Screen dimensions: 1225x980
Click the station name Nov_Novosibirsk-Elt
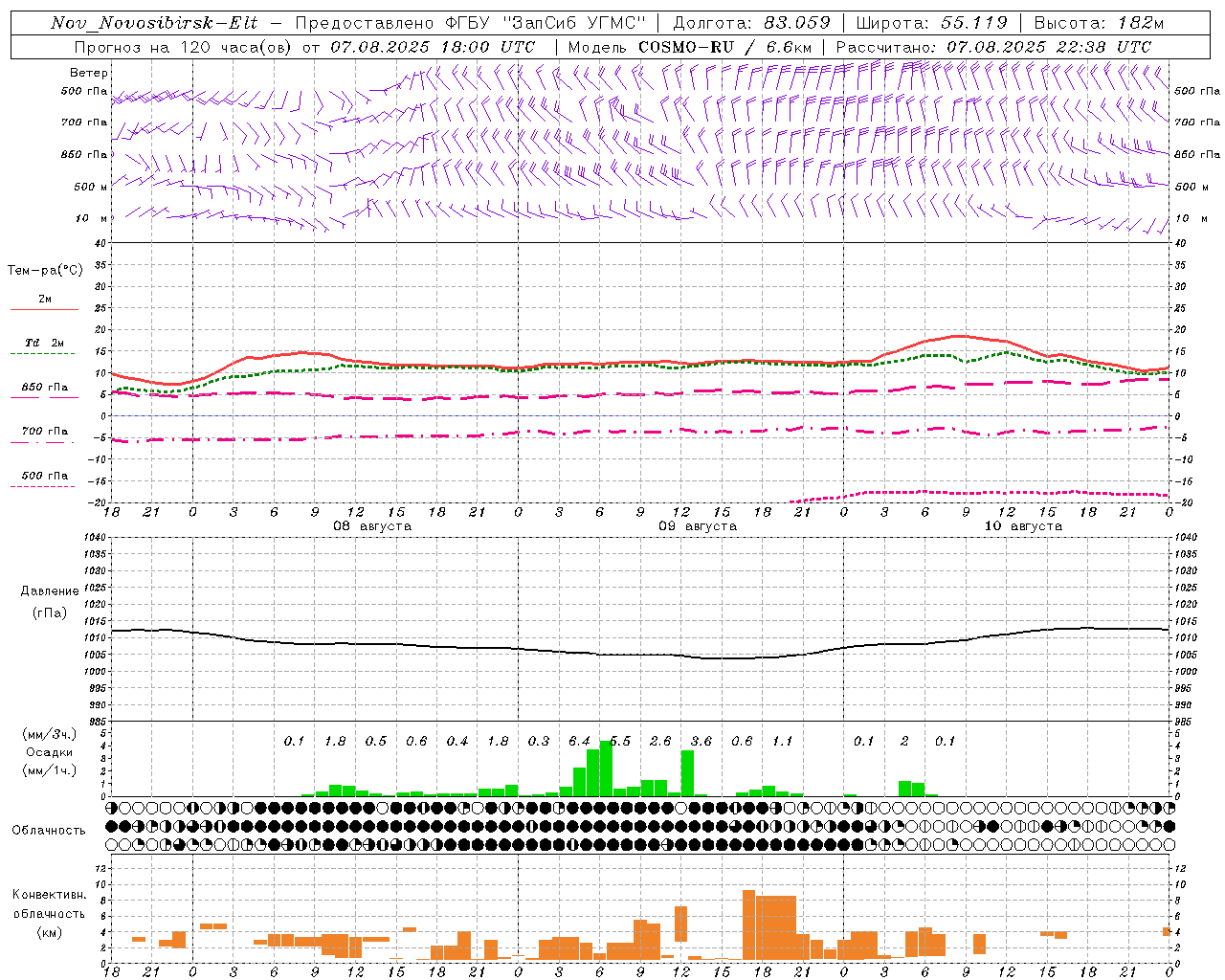[x=154, y=23]
